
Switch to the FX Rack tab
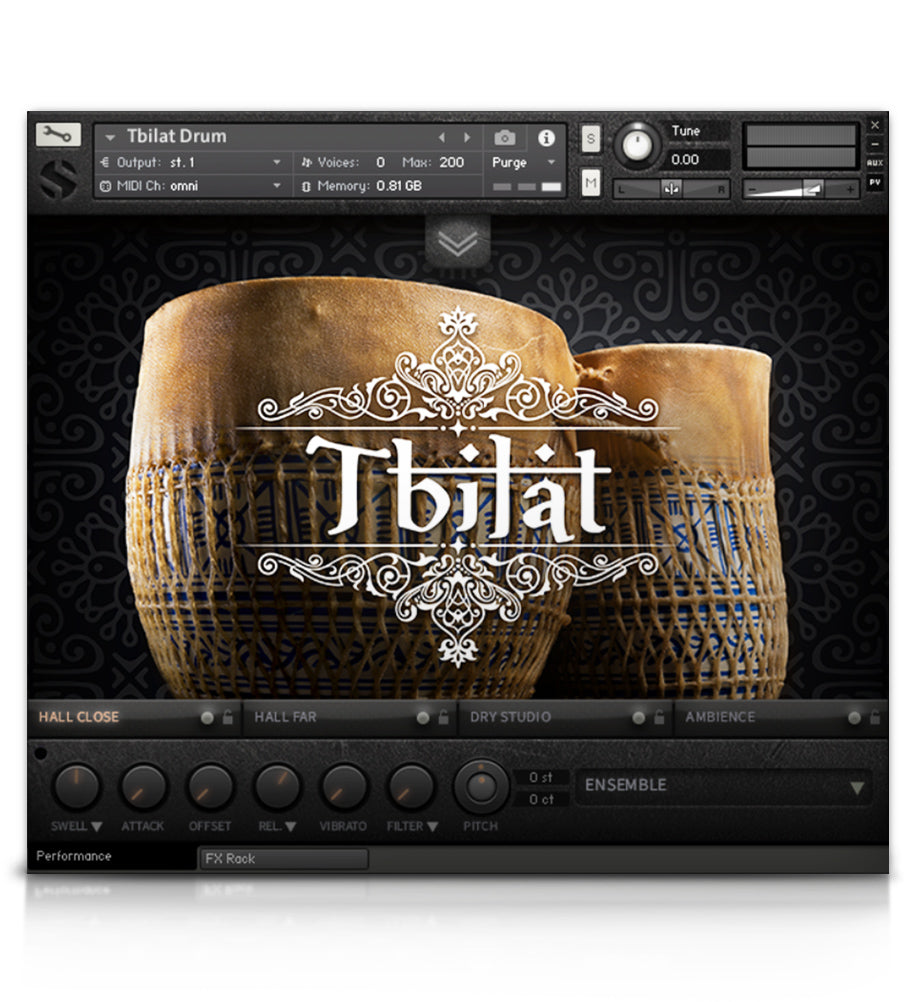point(283,859)
